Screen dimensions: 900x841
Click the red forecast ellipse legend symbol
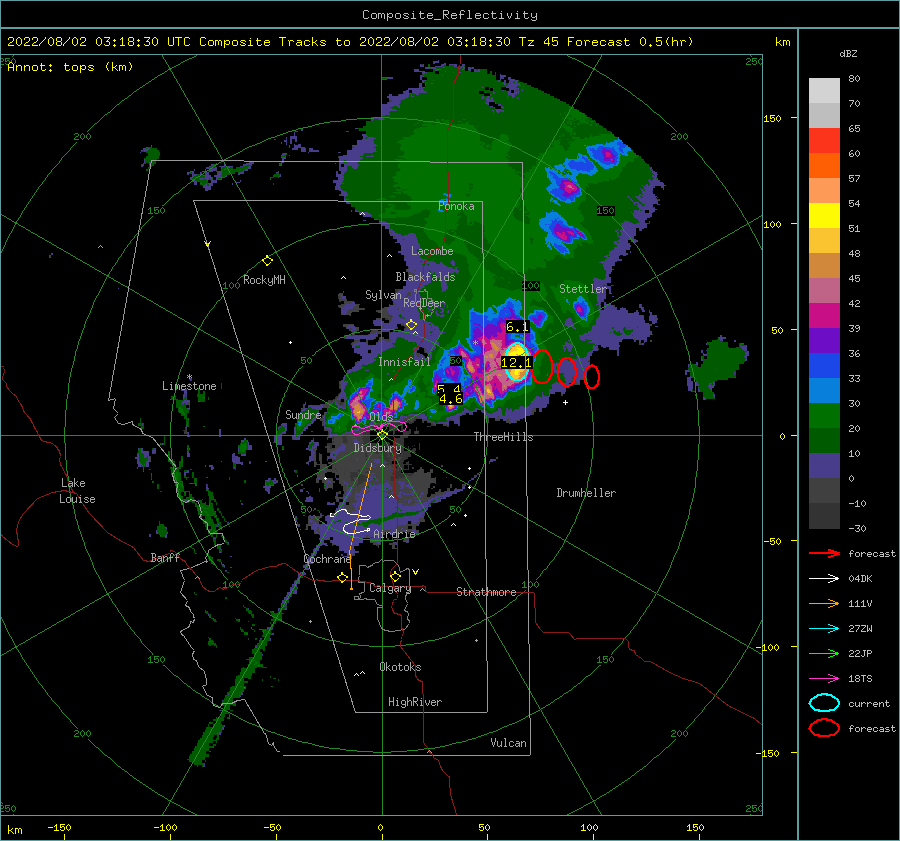tap(824, 728)
